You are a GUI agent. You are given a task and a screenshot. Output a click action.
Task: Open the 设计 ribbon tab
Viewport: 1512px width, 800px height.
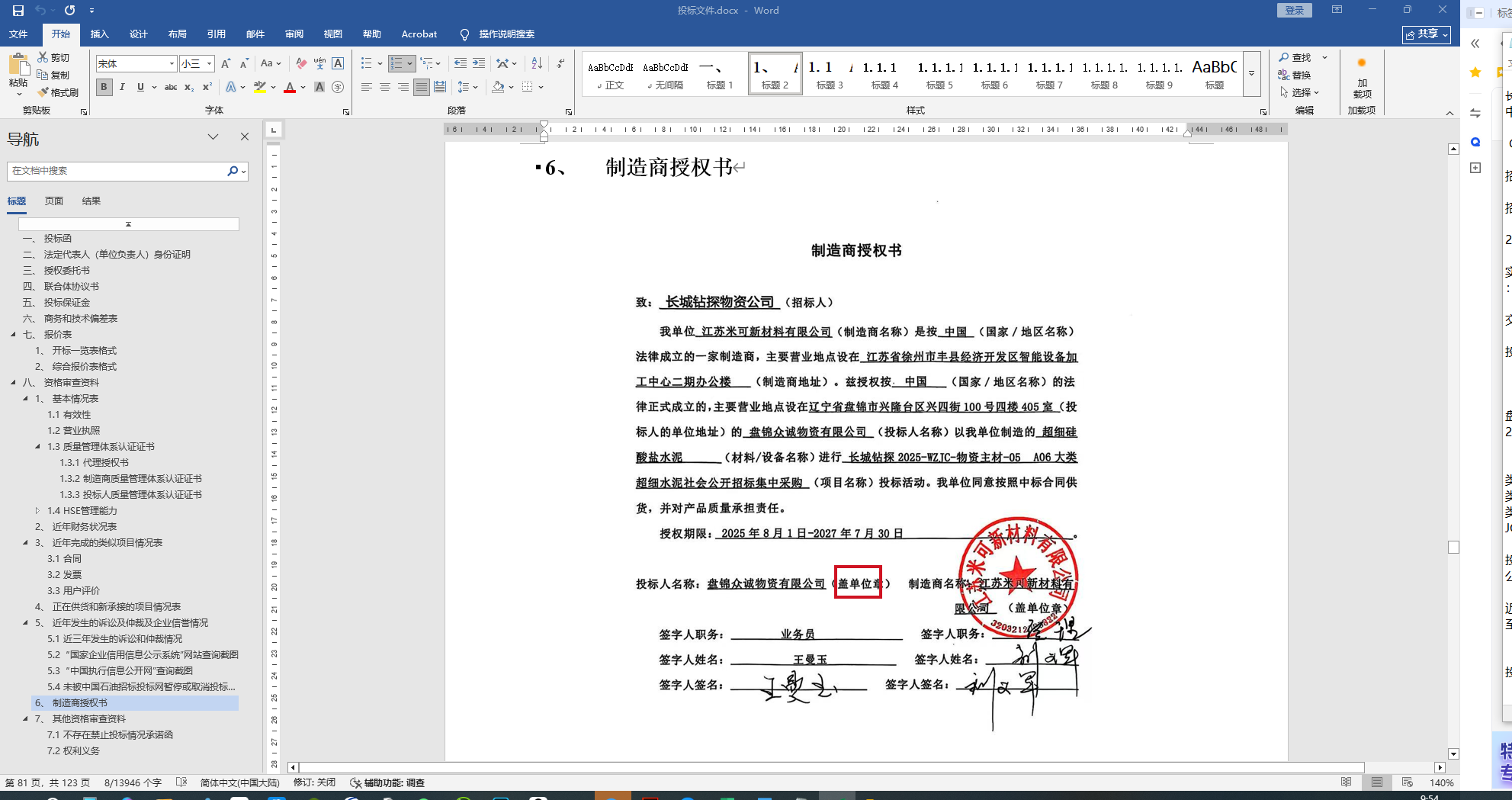[x=138, y=34]
